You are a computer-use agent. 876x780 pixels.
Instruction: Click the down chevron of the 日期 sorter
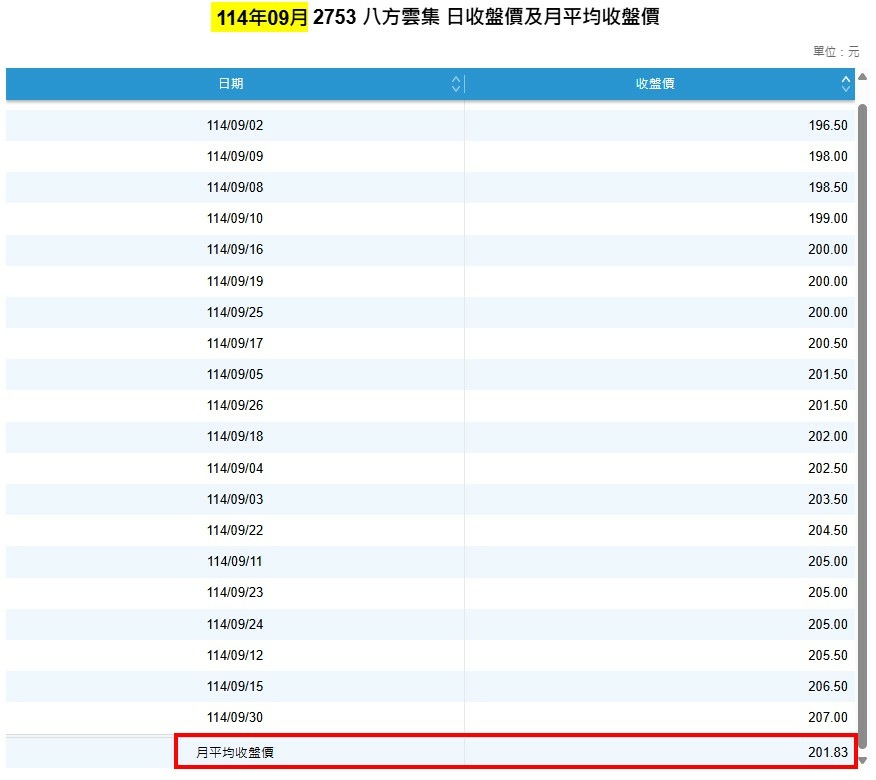(x=457, y=88)
